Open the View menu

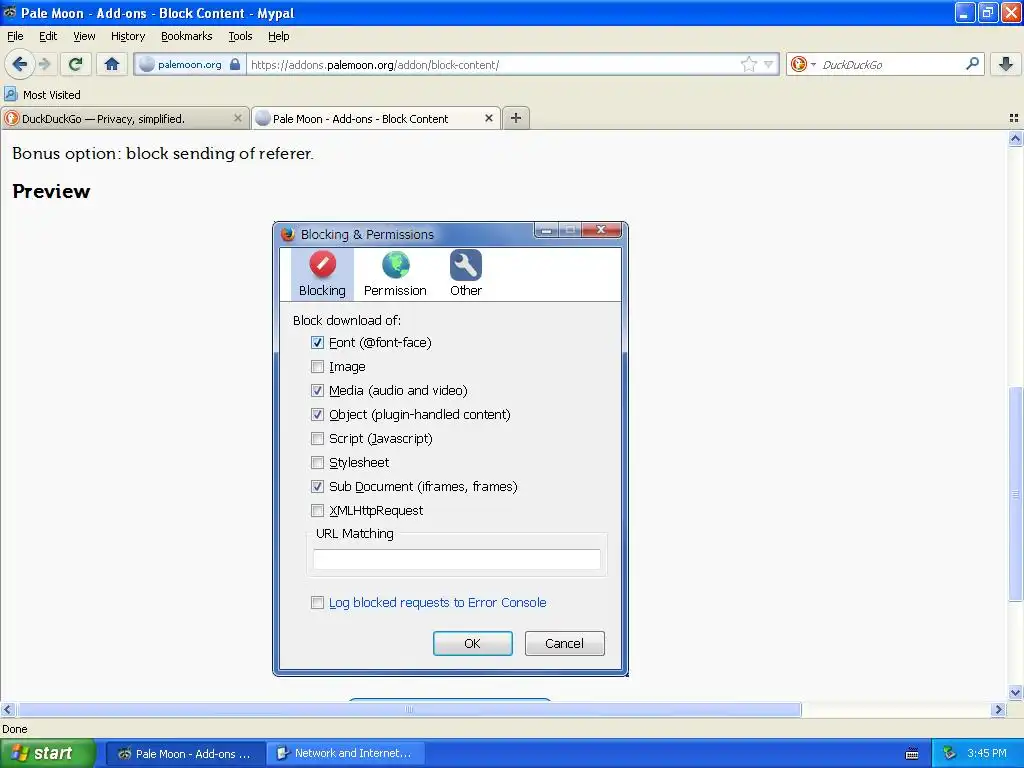tap(84, 36)
